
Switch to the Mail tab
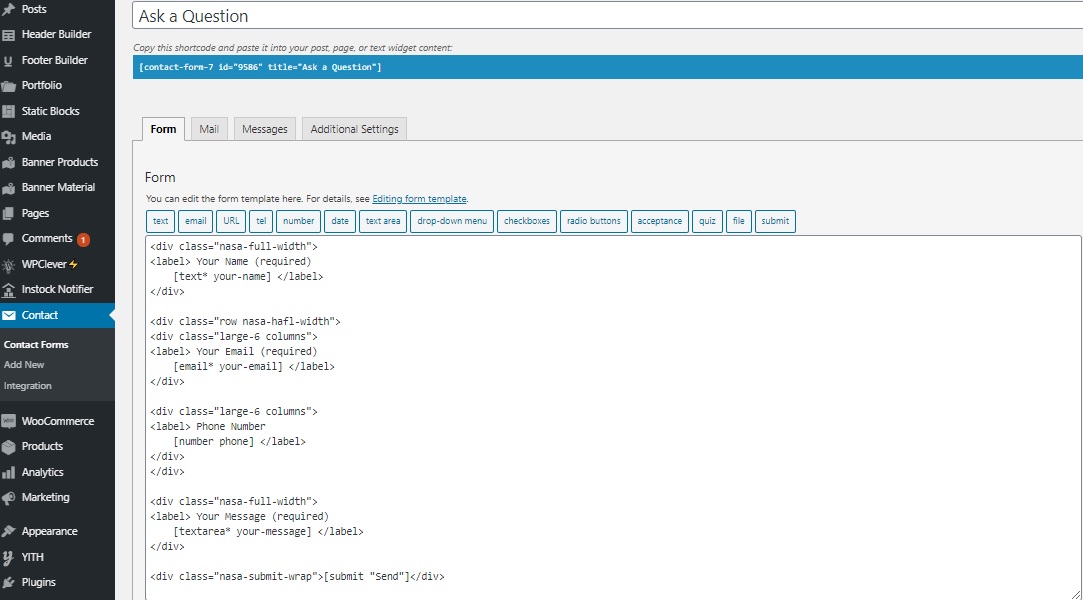click(x=209, y=129)
